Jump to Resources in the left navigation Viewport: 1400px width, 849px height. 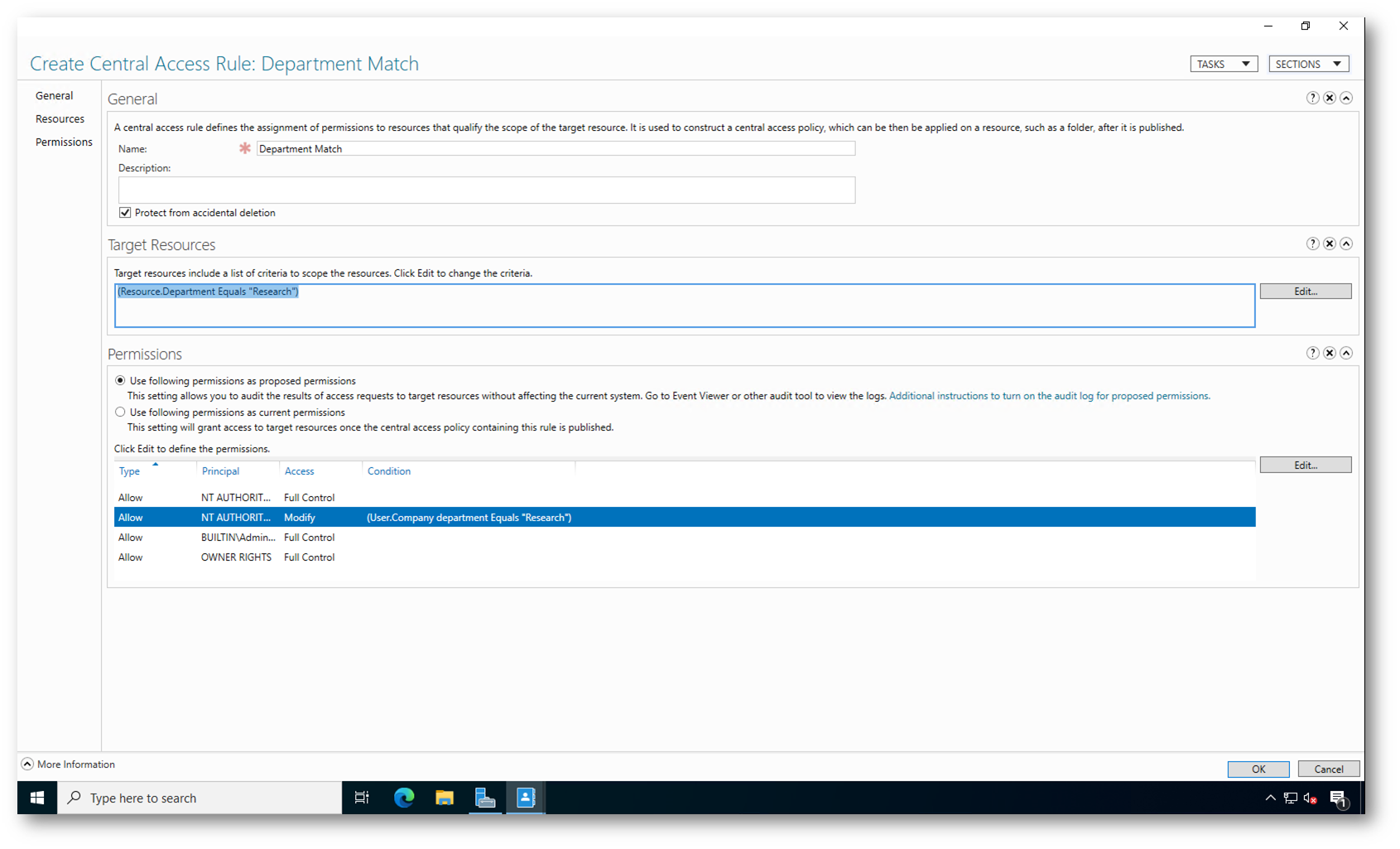click(60, 119)
